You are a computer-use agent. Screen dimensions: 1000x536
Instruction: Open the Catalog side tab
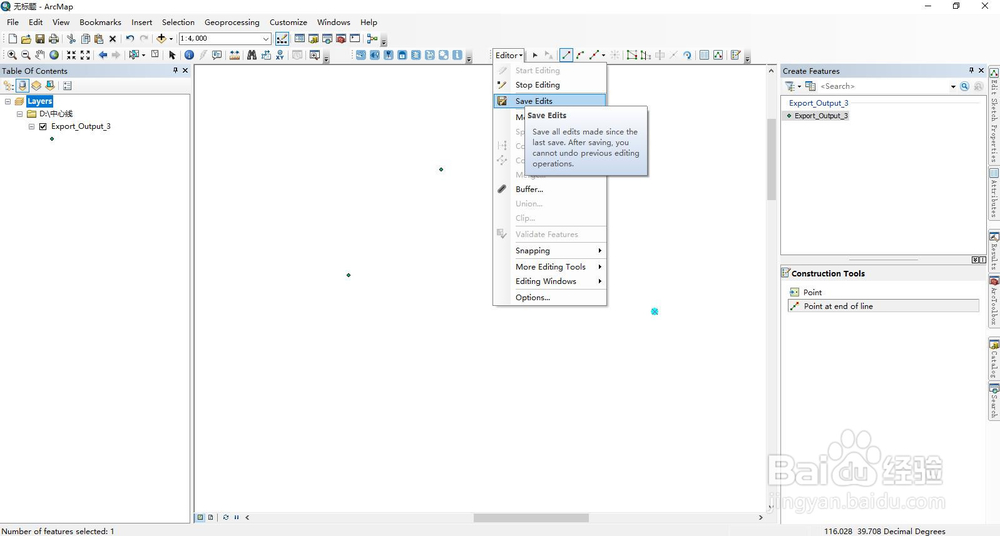(994, 359)
